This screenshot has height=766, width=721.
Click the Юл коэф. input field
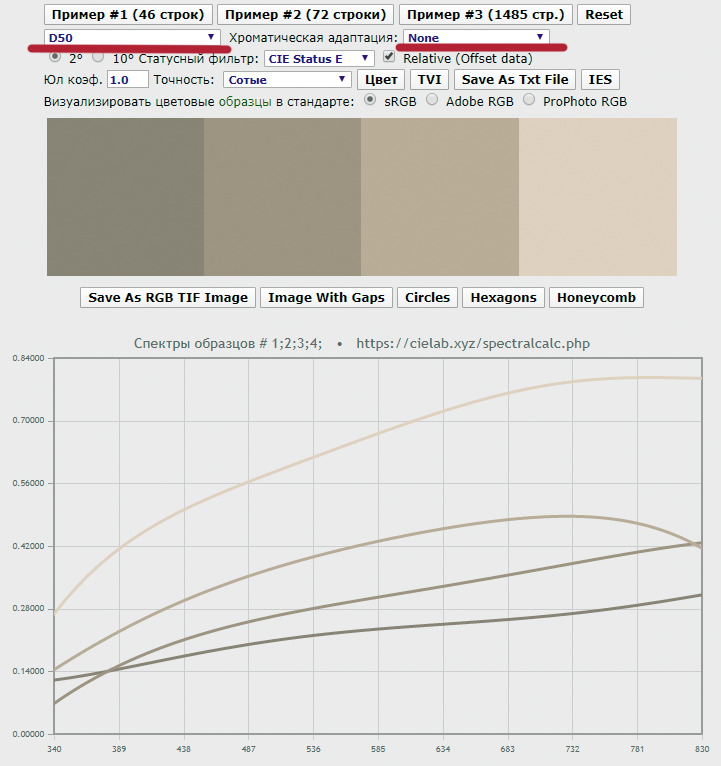[x=127, y=79]
